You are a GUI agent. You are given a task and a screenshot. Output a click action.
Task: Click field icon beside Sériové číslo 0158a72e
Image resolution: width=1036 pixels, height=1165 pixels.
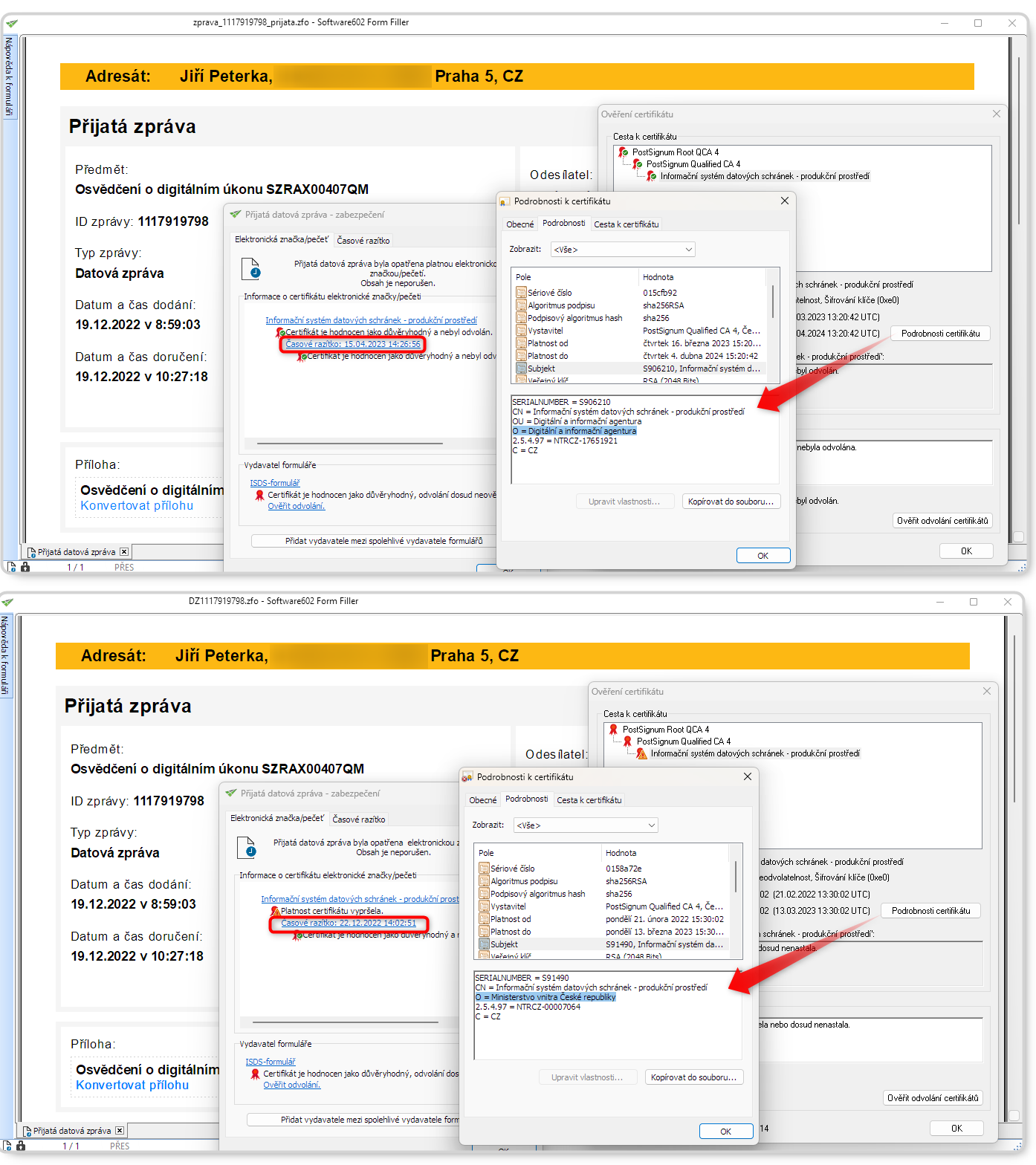click(484, 869)
